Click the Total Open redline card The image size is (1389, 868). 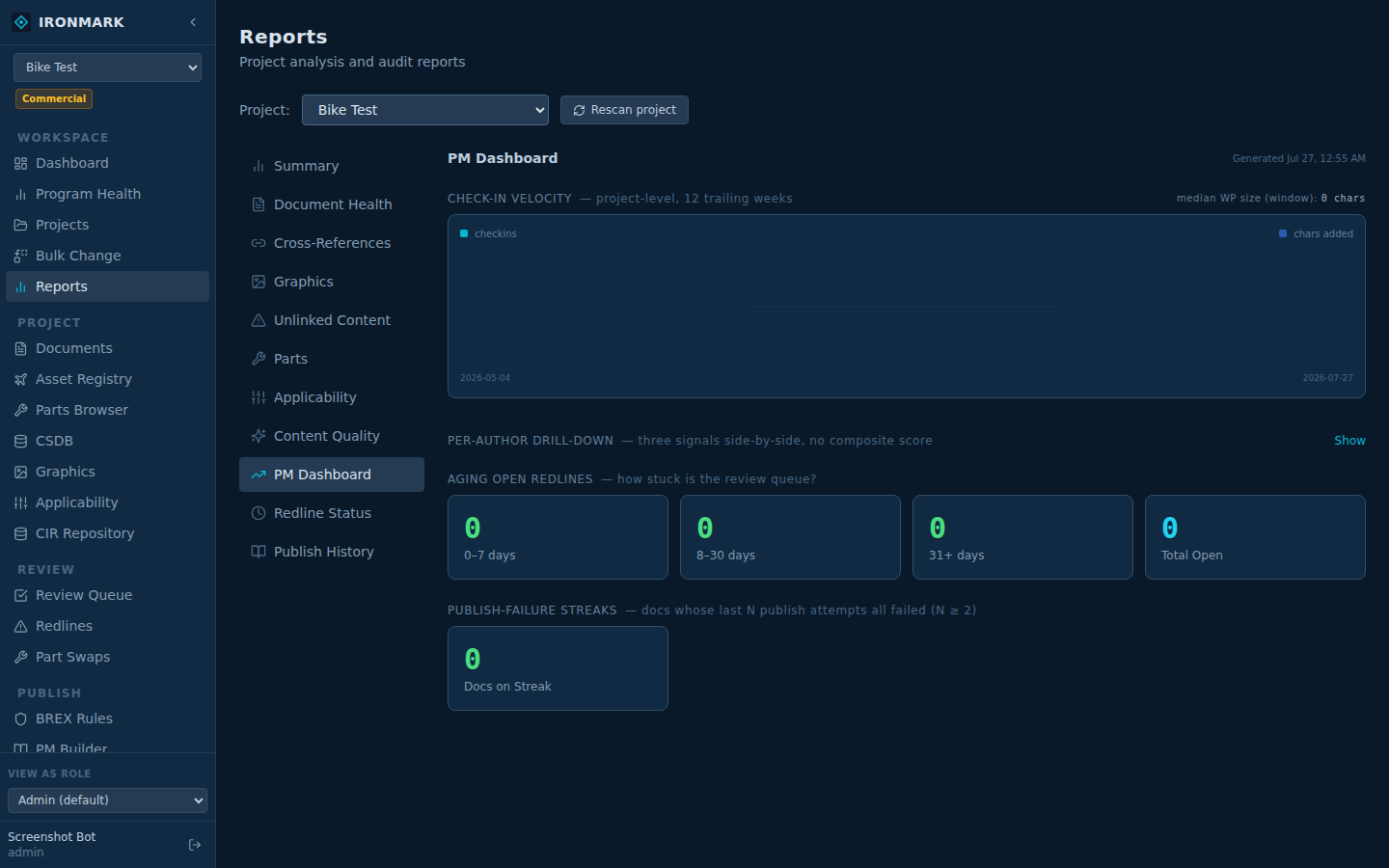(1255, 537)
